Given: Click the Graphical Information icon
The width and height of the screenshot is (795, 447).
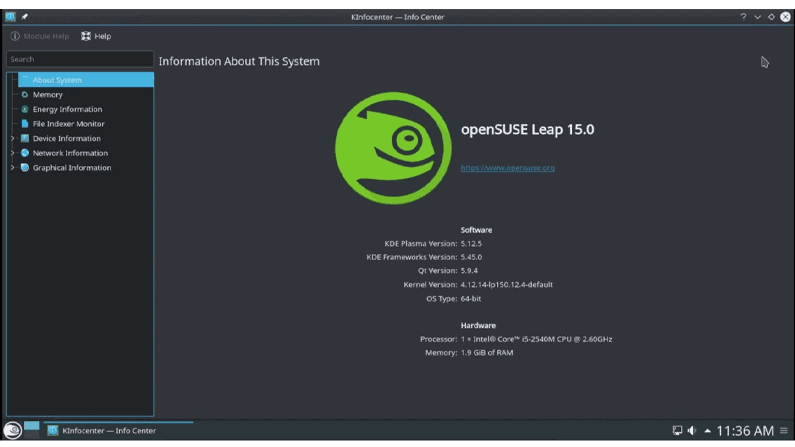Looking at the screenshot, I should coord(24,168).
